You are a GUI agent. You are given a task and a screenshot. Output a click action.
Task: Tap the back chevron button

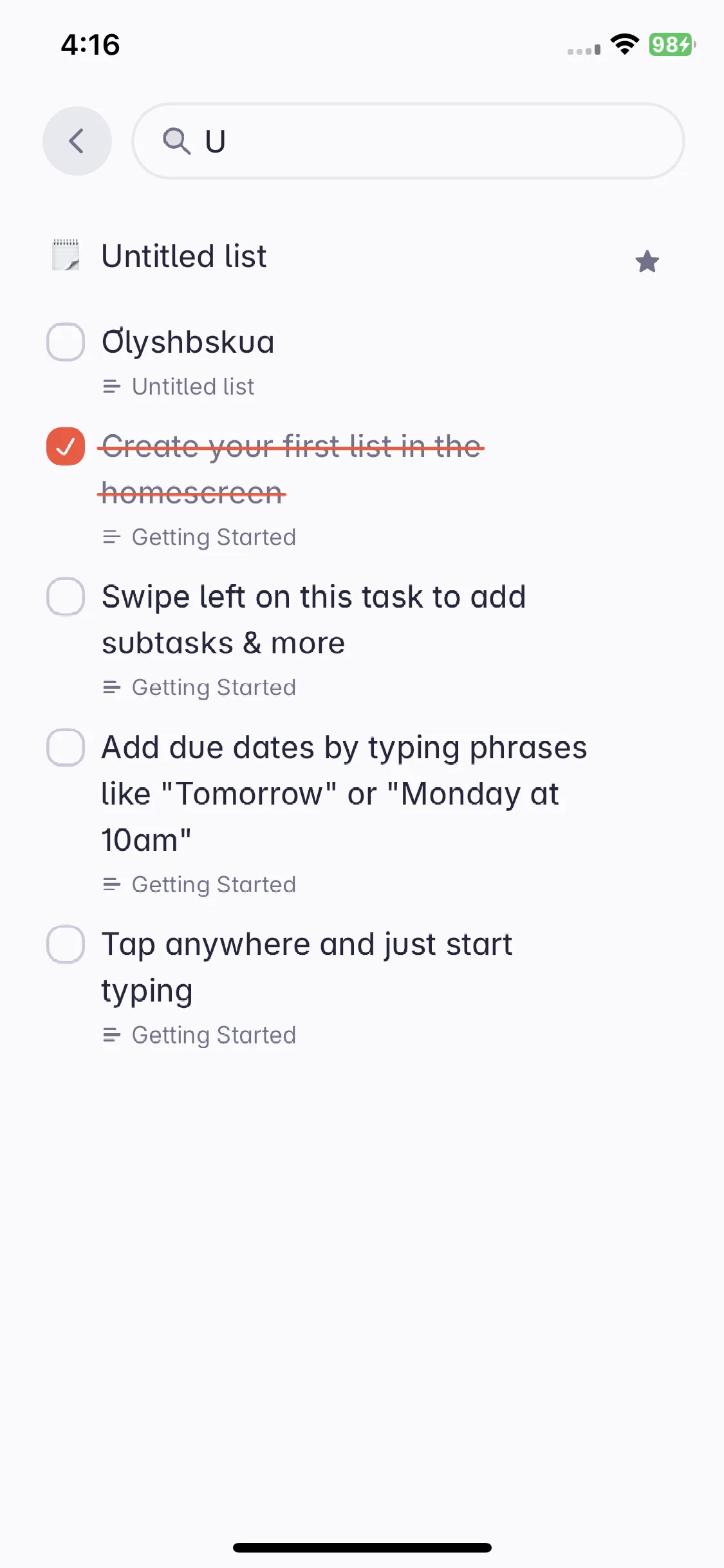[77, 141]
